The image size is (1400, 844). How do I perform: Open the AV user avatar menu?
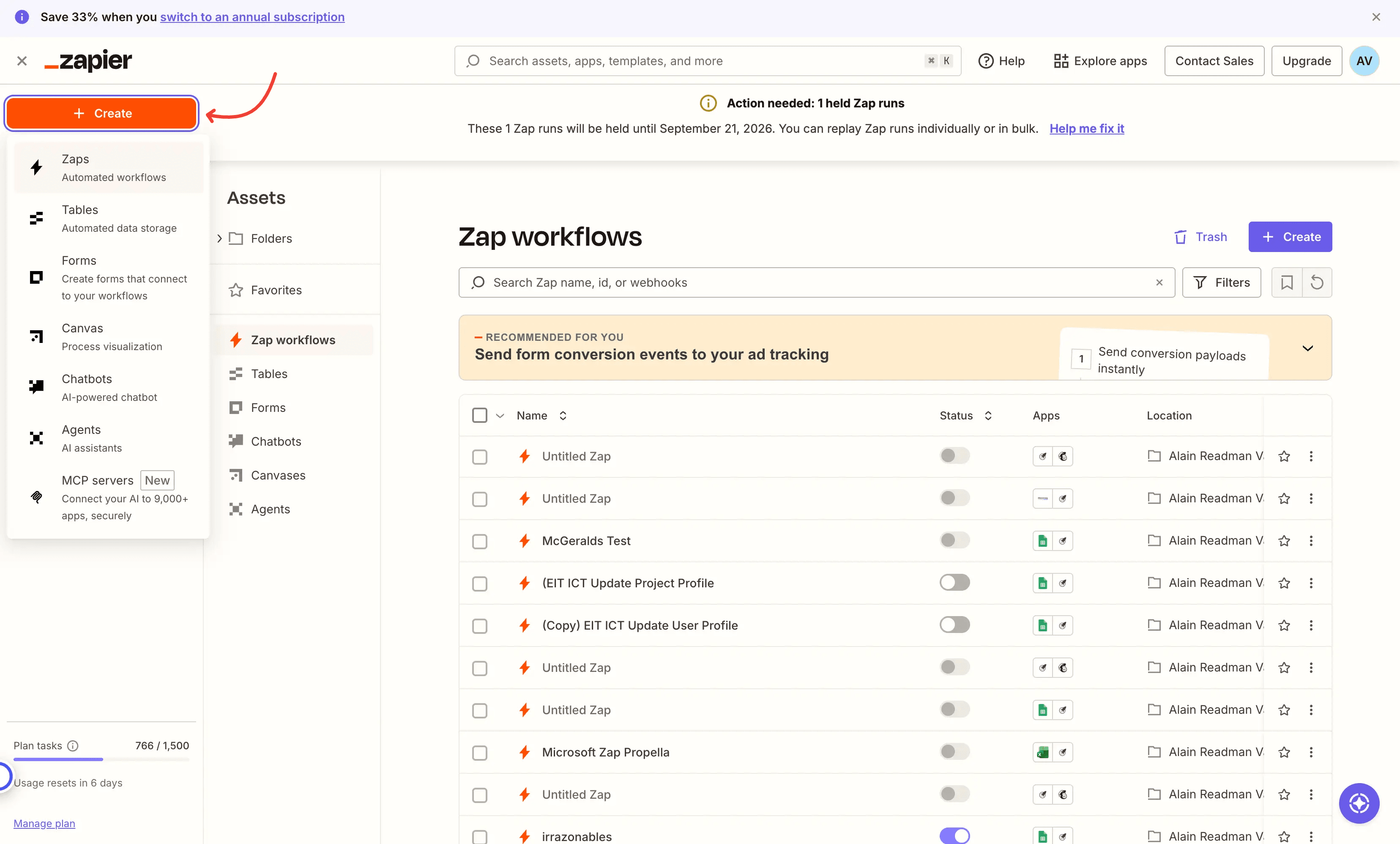click(x=1364, y=61)
